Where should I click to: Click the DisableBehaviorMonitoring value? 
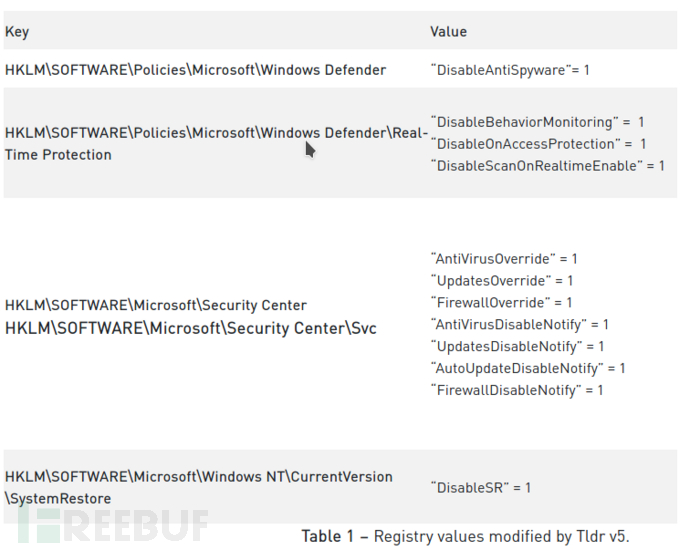(537, 122)
